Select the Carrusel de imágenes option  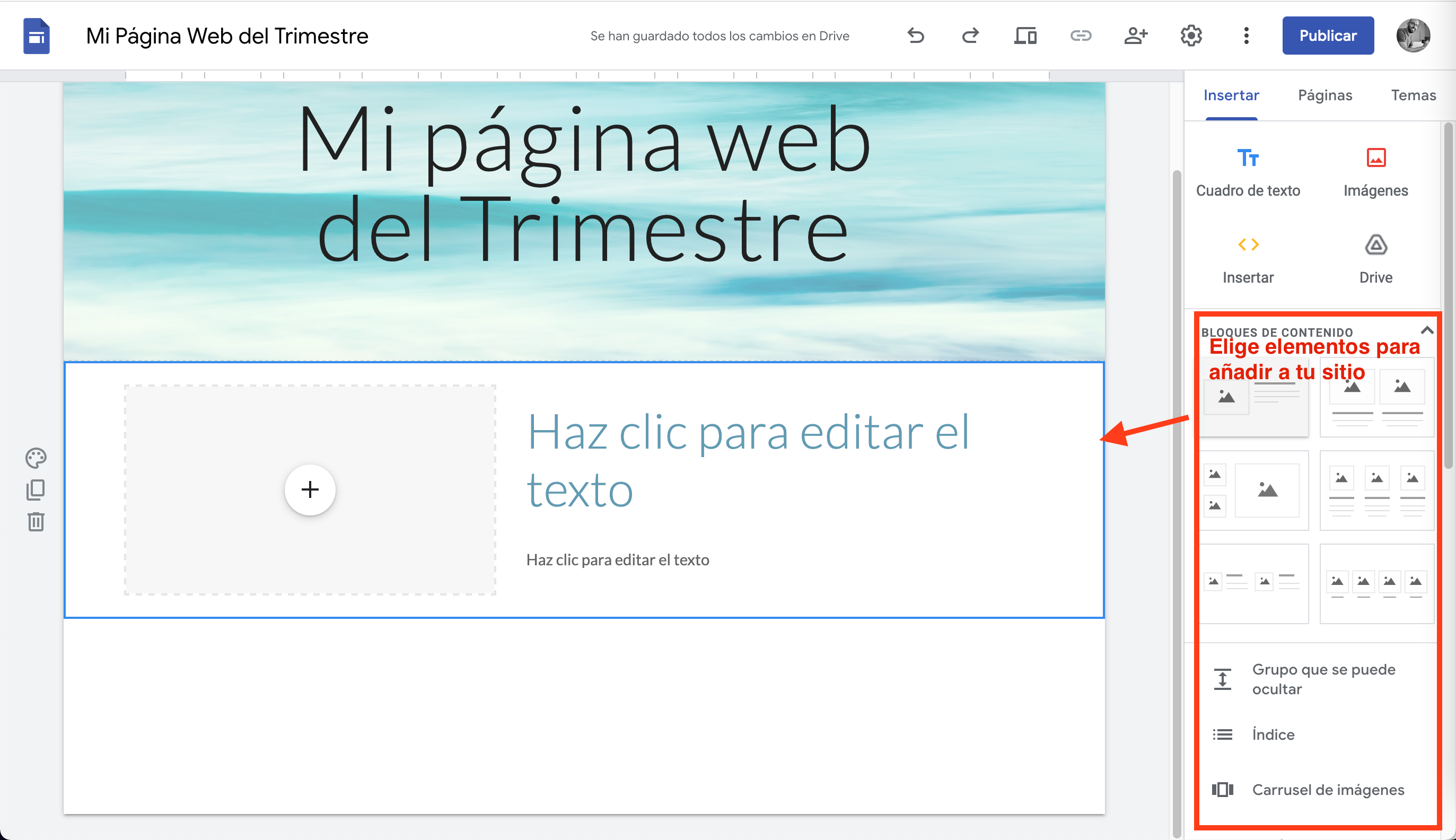[x=1328, y=789]
